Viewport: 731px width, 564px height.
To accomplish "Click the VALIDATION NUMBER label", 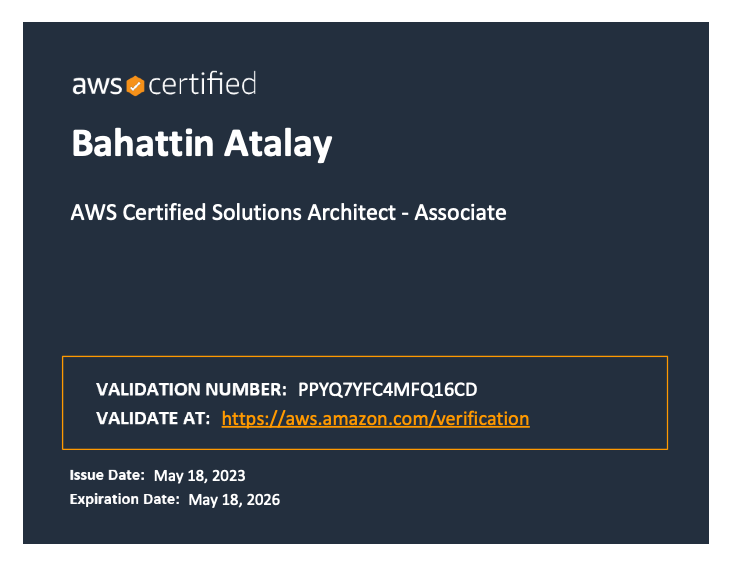I will pyautogui.click(x=191, y=389).
